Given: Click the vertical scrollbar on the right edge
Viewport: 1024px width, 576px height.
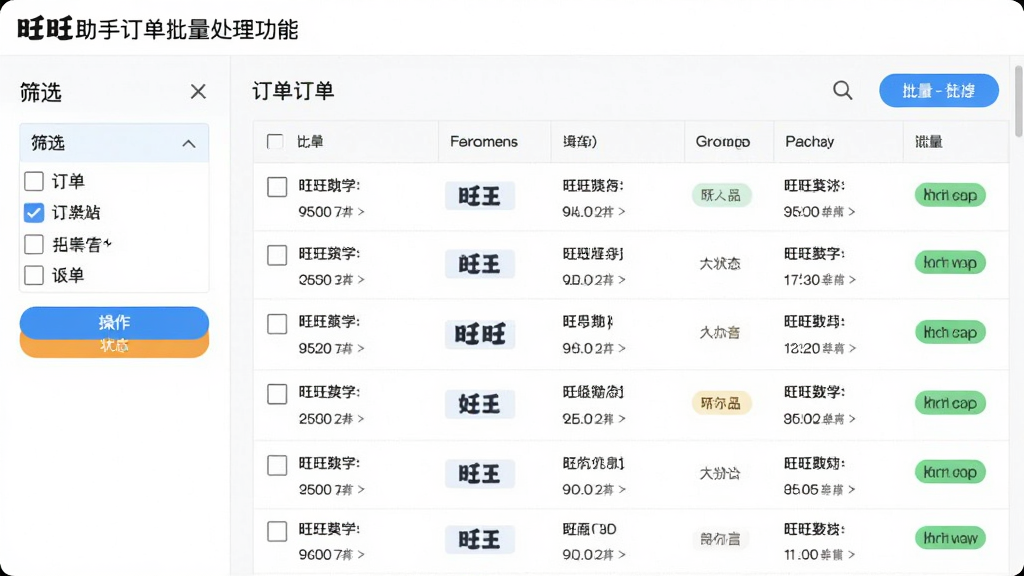Looking at the screenshot, I should pyautogui.click(x=1018, y=101).
